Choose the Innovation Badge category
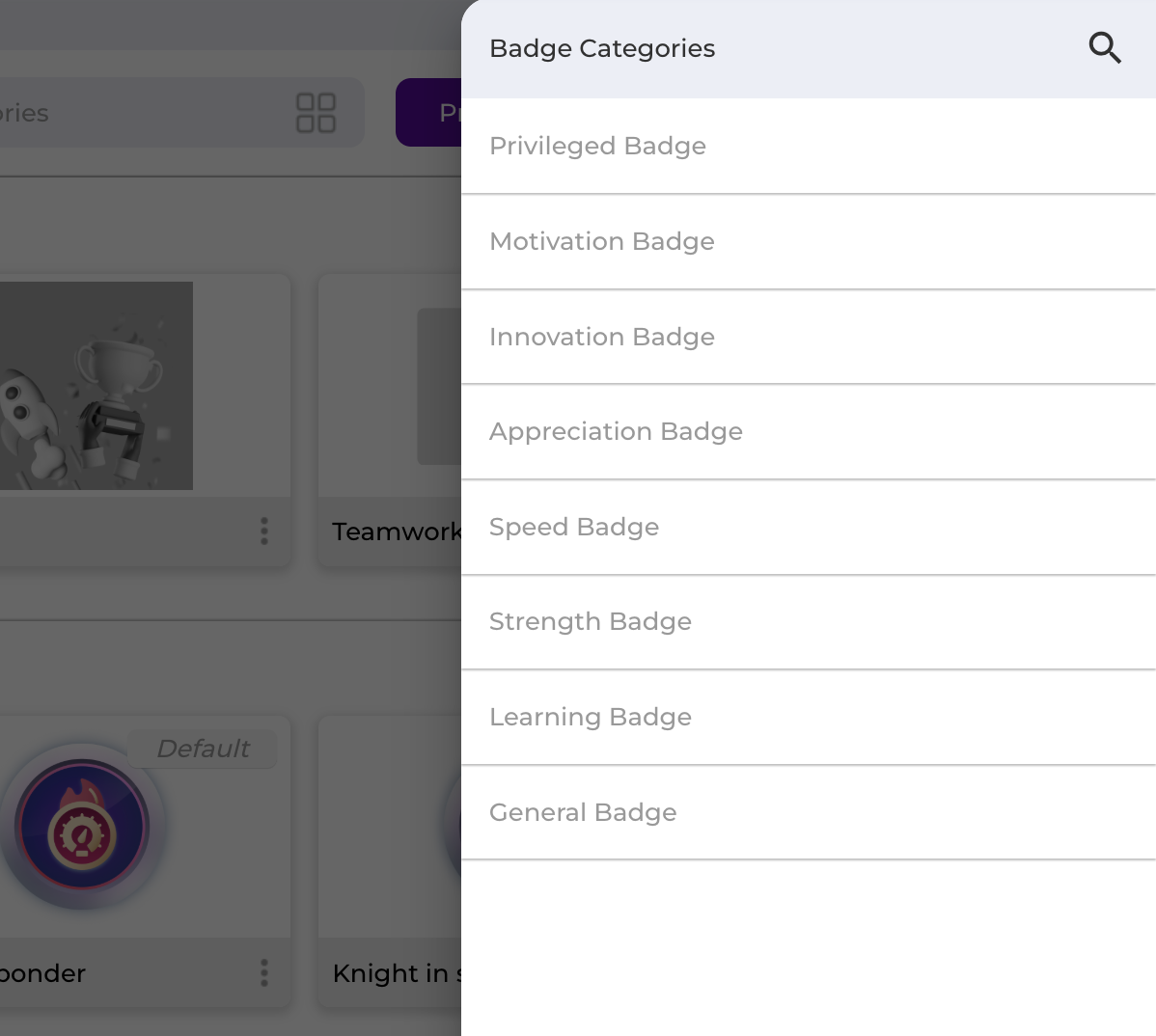The image size is (1156, 1036). pos(601,337)
